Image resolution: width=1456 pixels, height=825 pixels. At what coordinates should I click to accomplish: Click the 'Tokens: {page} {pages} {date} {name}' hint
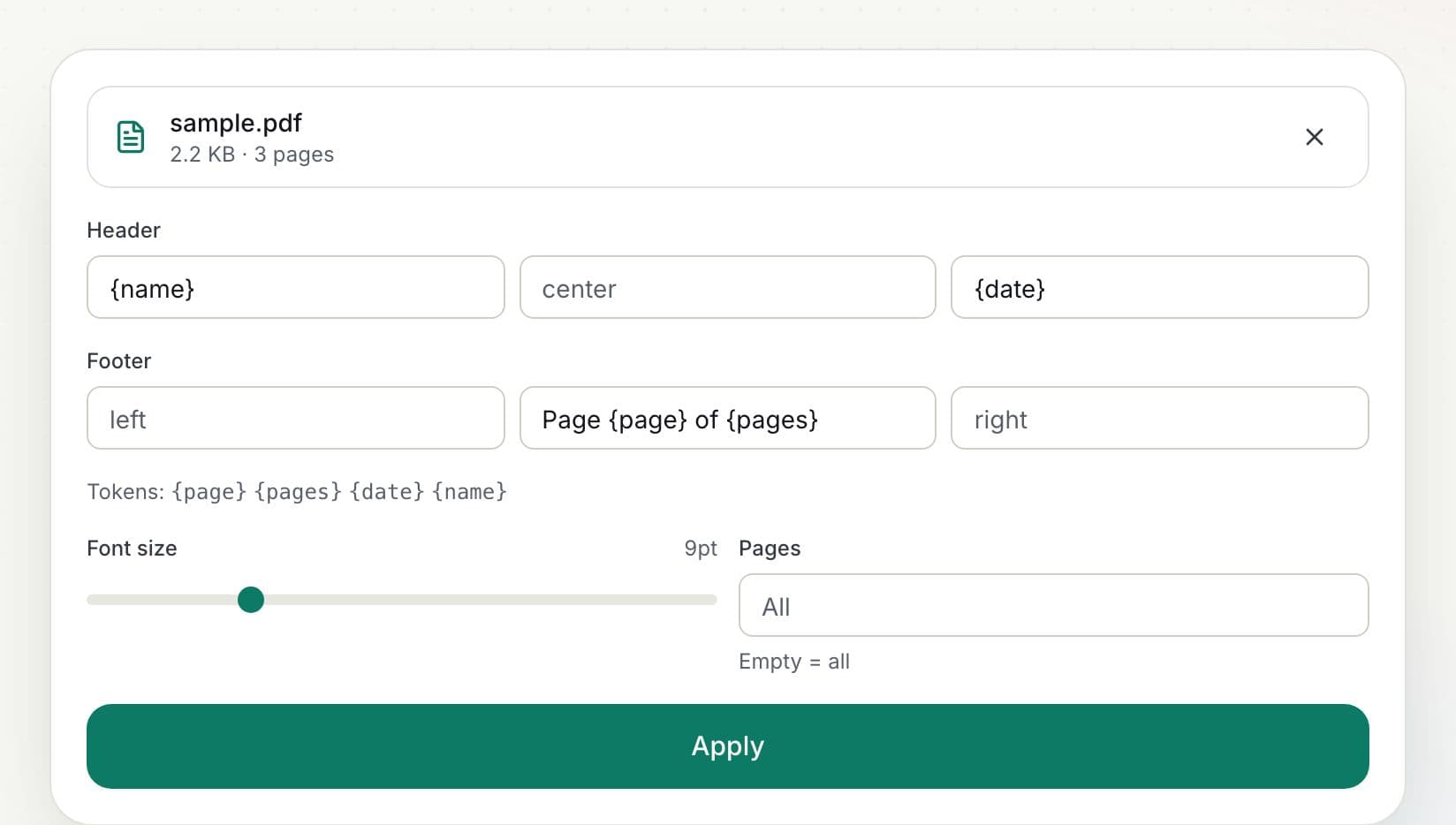[297, 491]
